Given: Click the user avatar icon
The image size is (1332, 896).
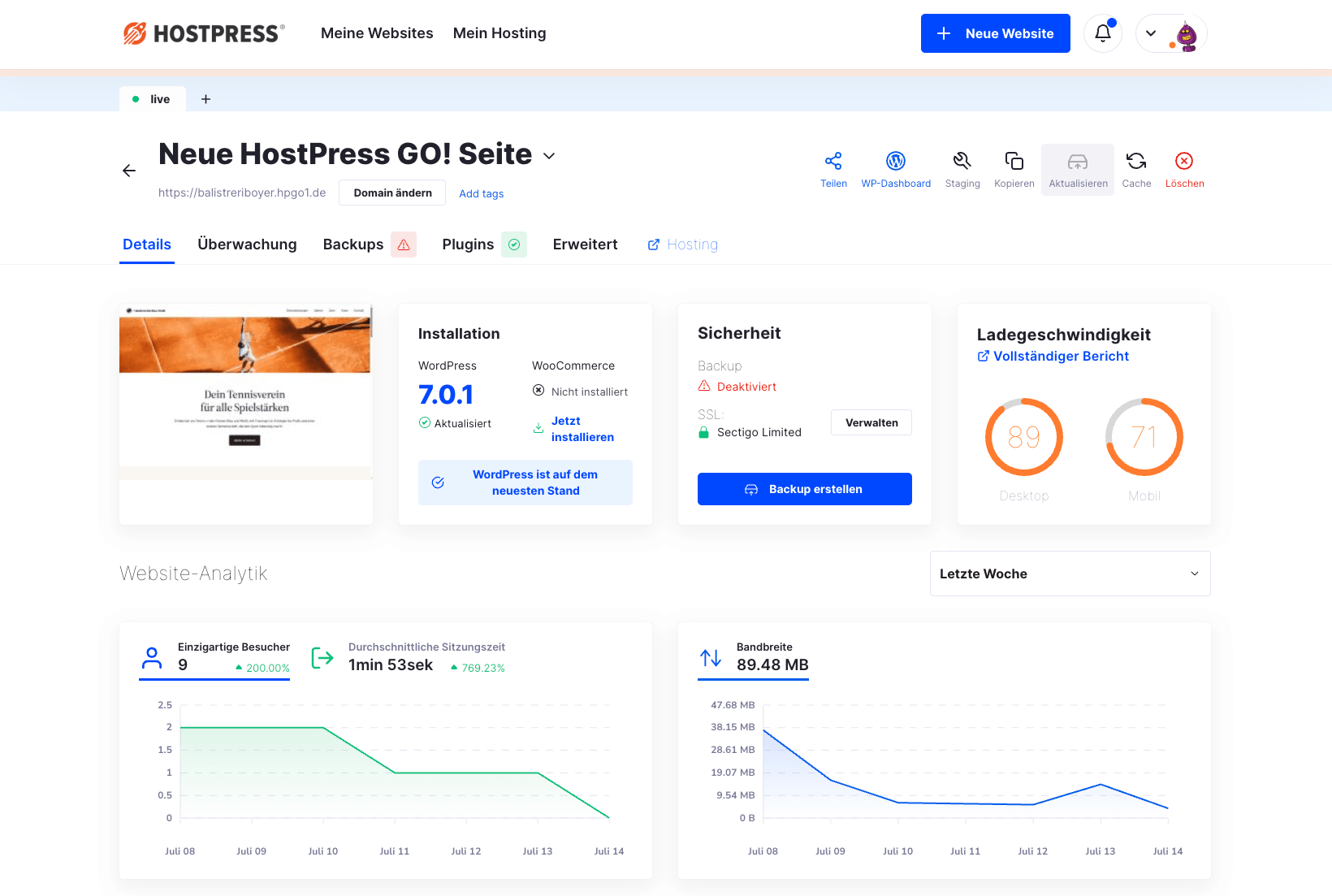Looking at the screenshot, I should (x=1187, y=36).
